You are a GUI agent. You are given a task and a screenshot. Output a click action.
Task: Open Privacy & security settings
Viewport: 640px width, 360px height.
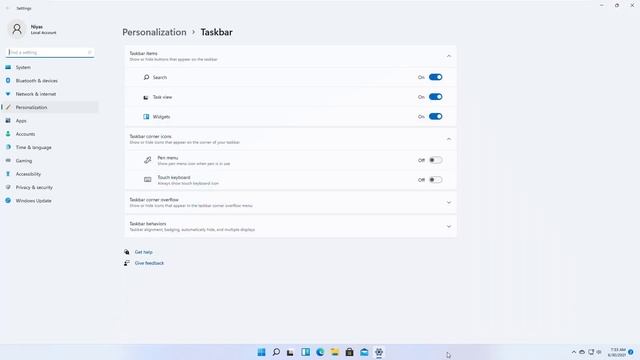tap(50, 187)
